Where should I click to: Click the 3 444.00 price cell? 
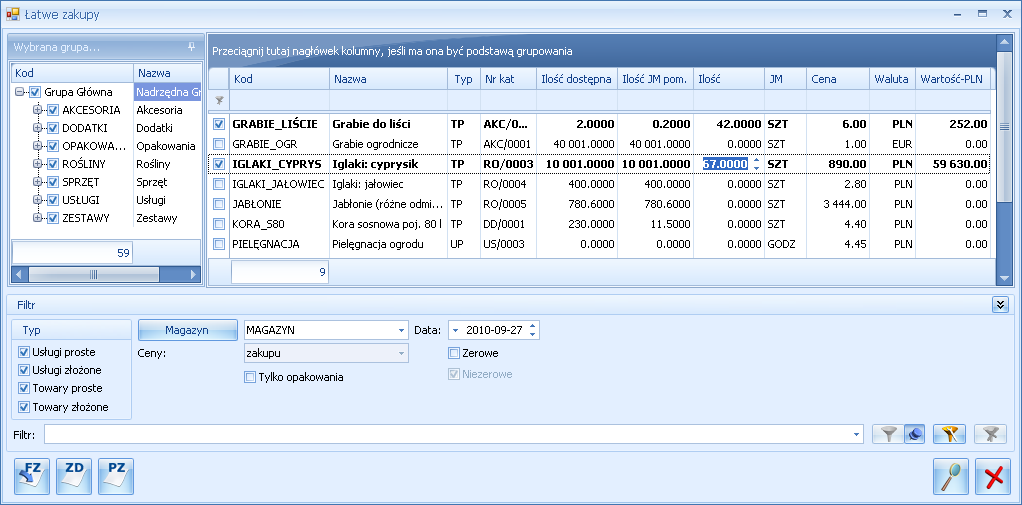click(x=839, y=204)
